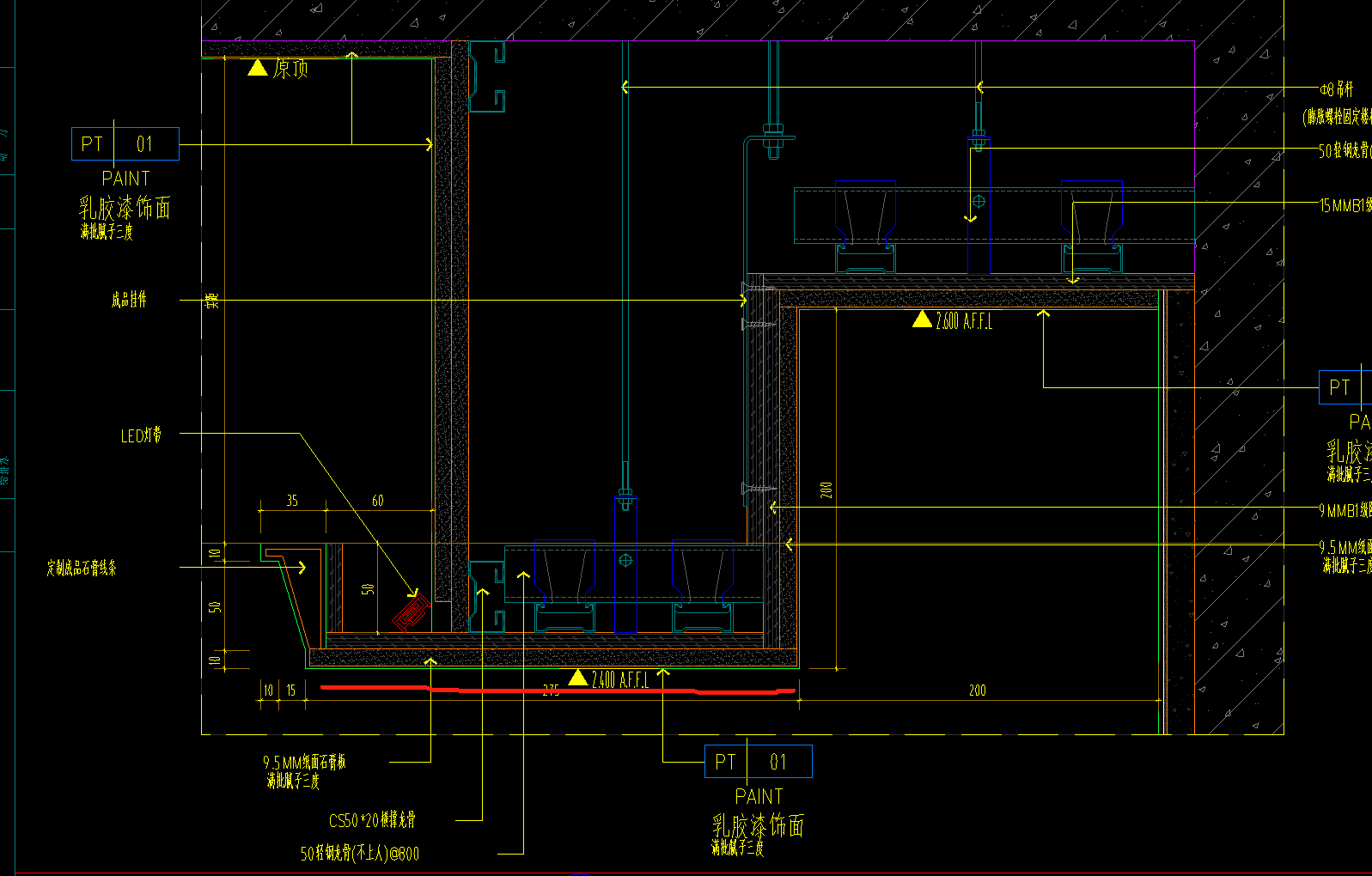Click the 15 dimension text
1372x876 pixels.
(291, 690)
